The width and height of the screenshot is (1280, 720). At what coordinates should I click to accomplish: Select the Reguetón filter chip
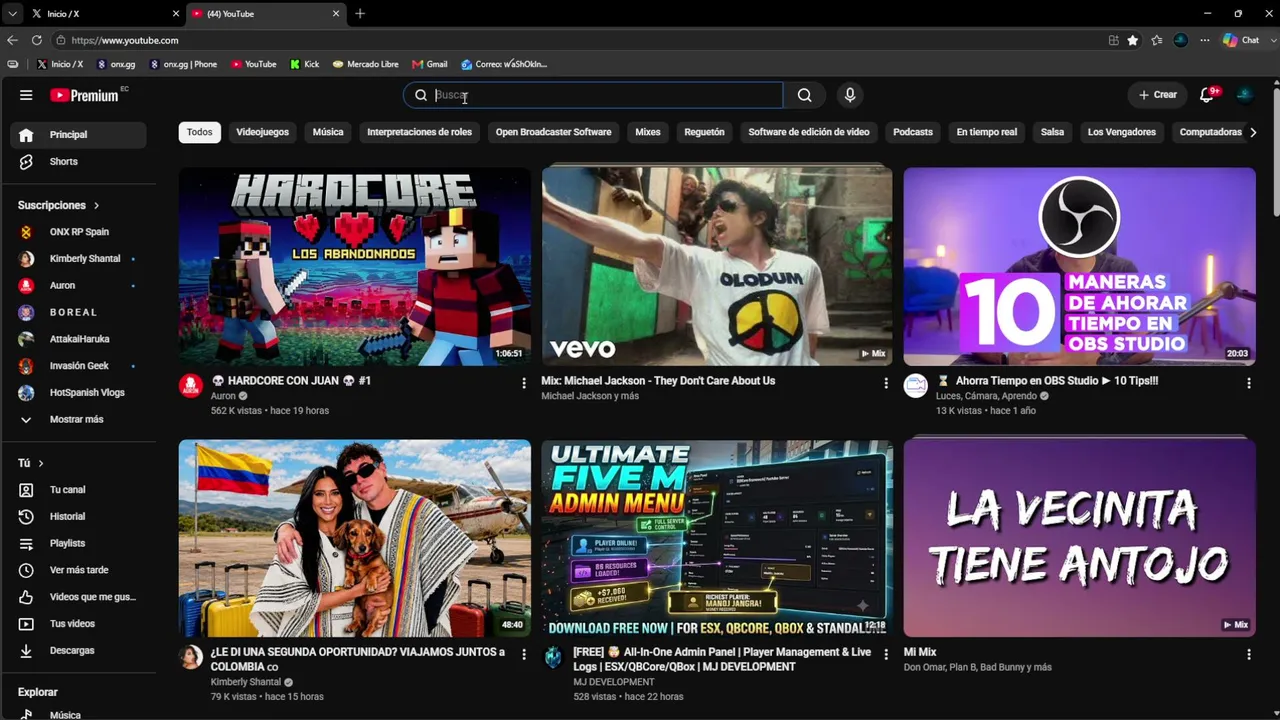[704, 132]
